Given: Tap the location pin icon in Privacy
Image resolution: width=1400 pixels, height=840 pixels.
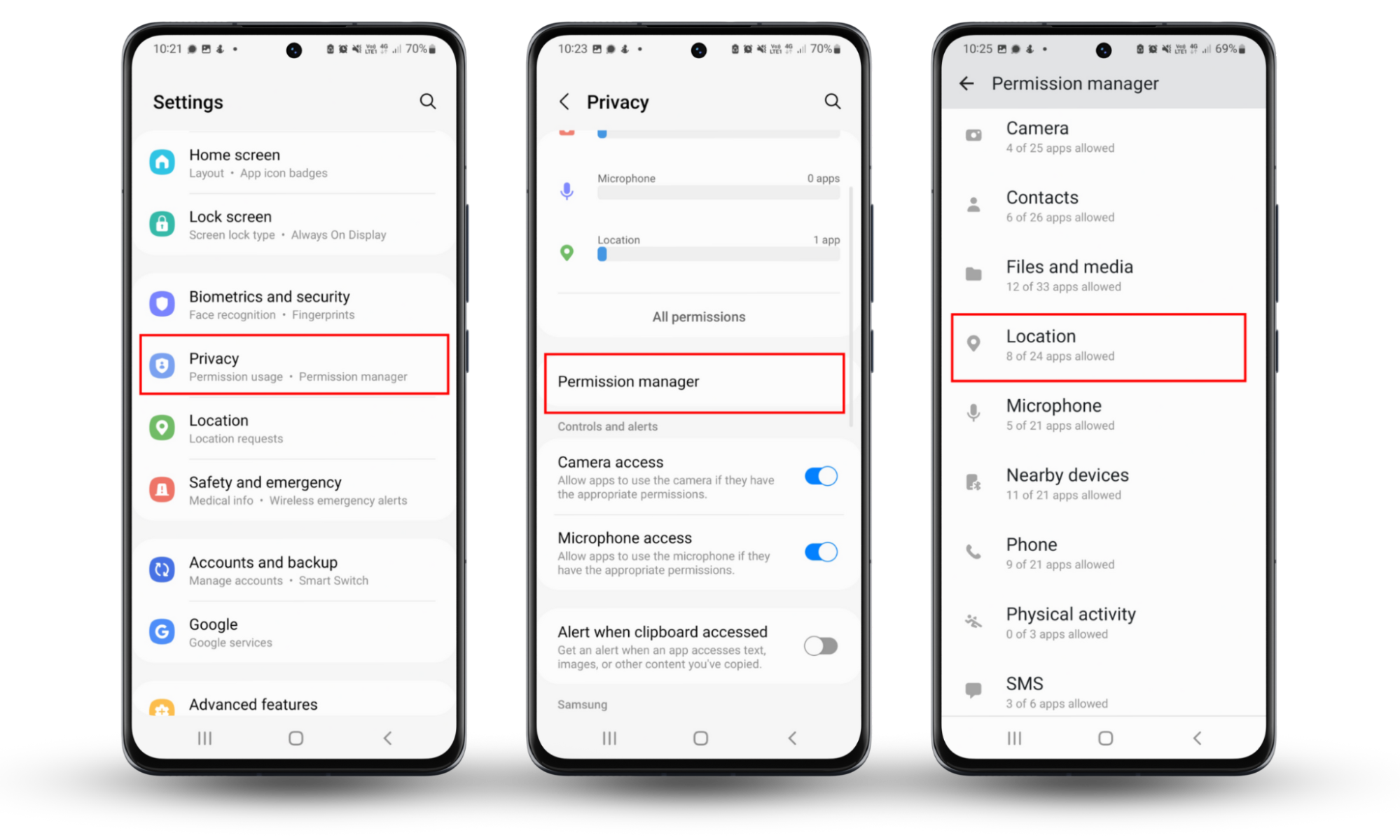Looking at the screenshot, I should point(566,252).
